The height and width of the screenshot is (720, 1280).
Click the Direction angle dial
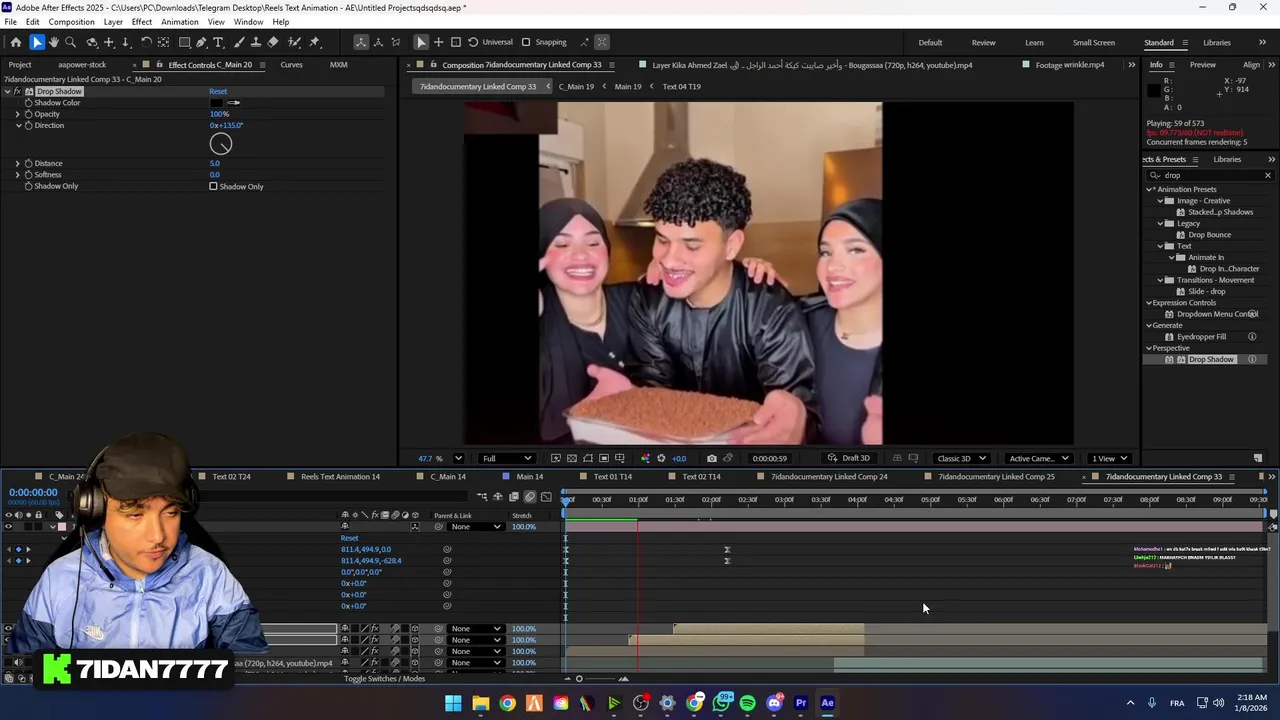pos(221,145)
